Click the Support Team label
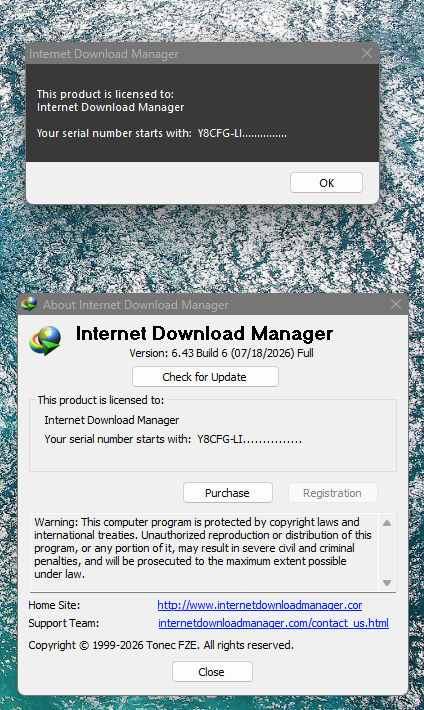Image resolution: width=424 pixels, height=710 pixels. tap(63, 623)
